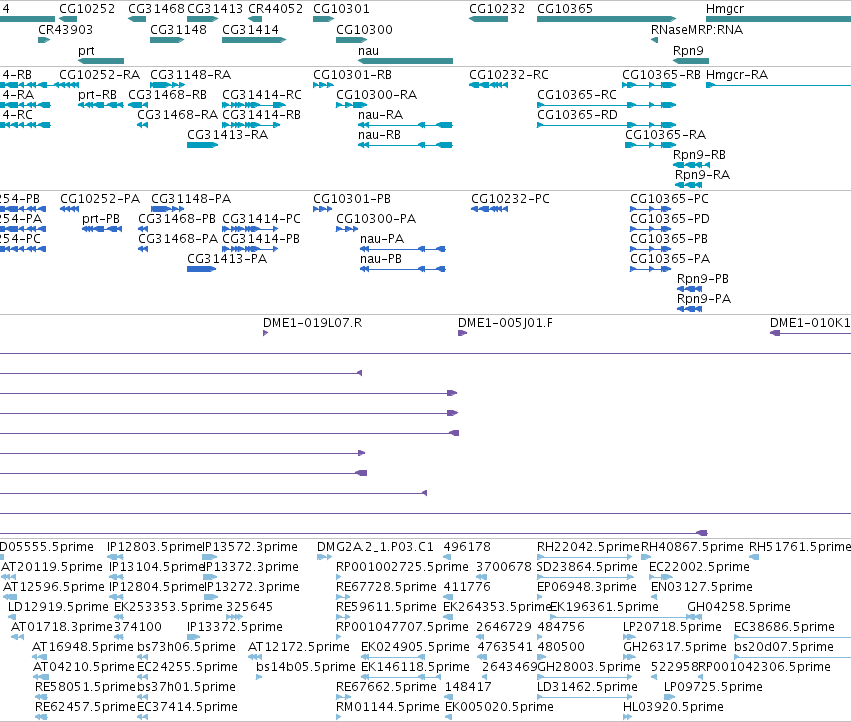This screenshot has height=722, width=851.
Task: Select the CG10300-RA transcript
Action: coord(351,105)
